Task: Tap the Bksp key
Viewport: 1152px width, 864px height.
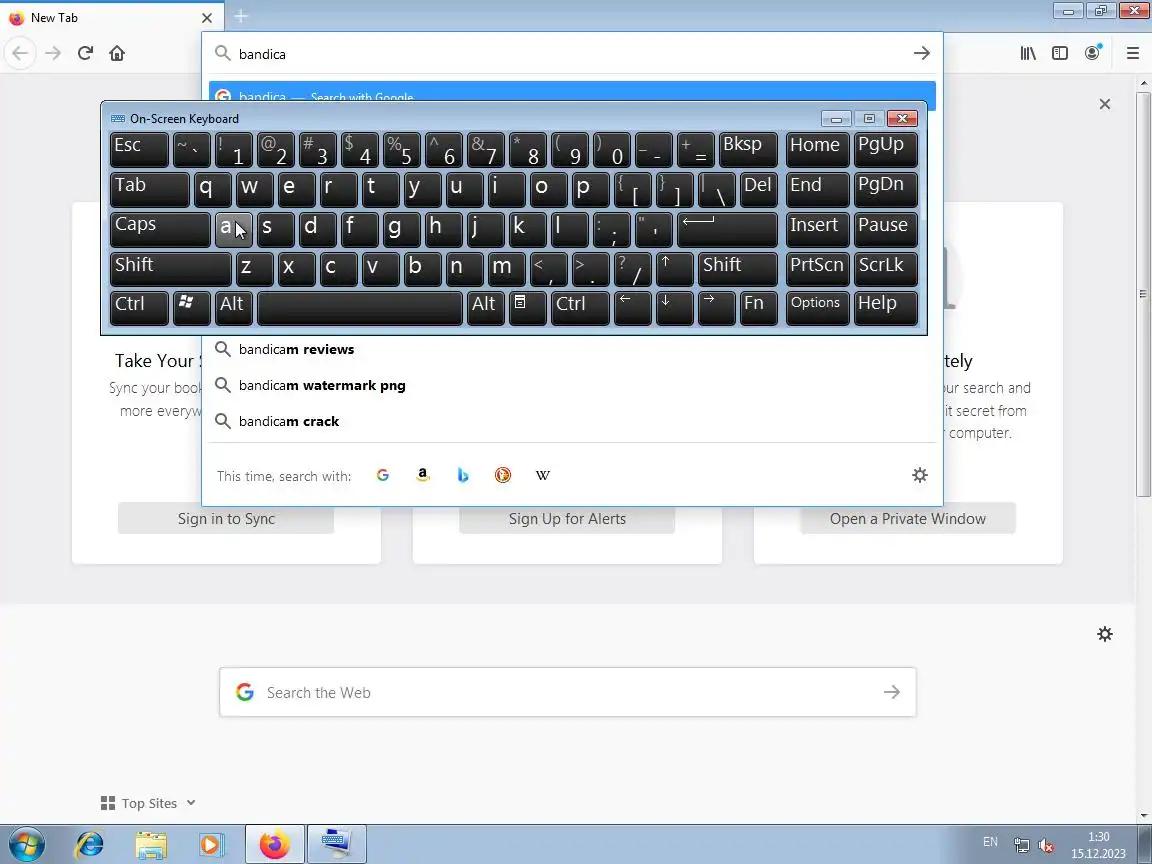Action: (748, 150)
